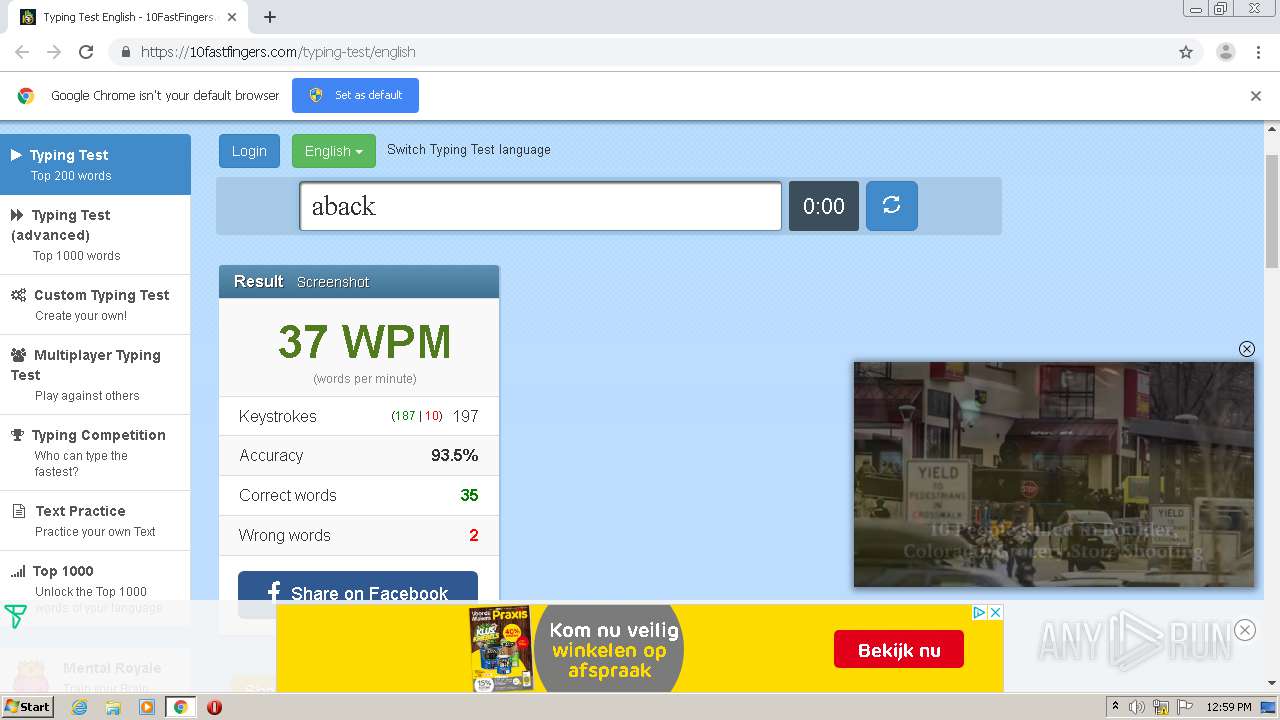View site lock information icon
Viewport: 1280px width, 720px height.
click(125, 52)
